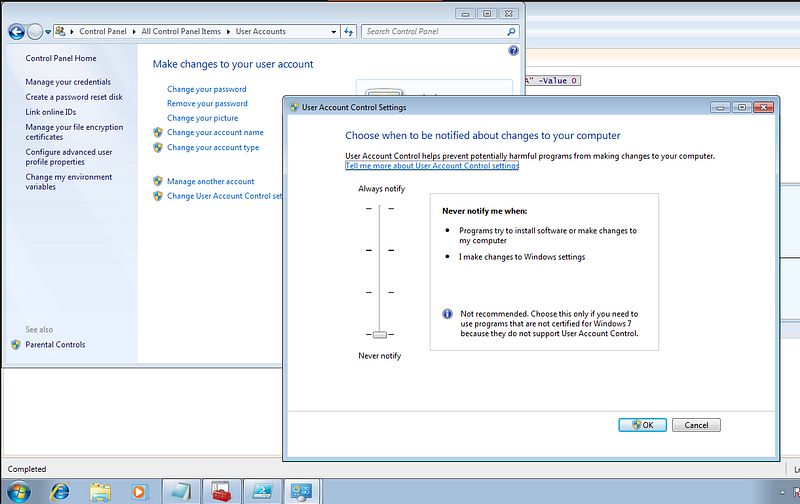Open Parental Controls link
Viewport: 800px width, 504px height.
(x=55, y=345)
